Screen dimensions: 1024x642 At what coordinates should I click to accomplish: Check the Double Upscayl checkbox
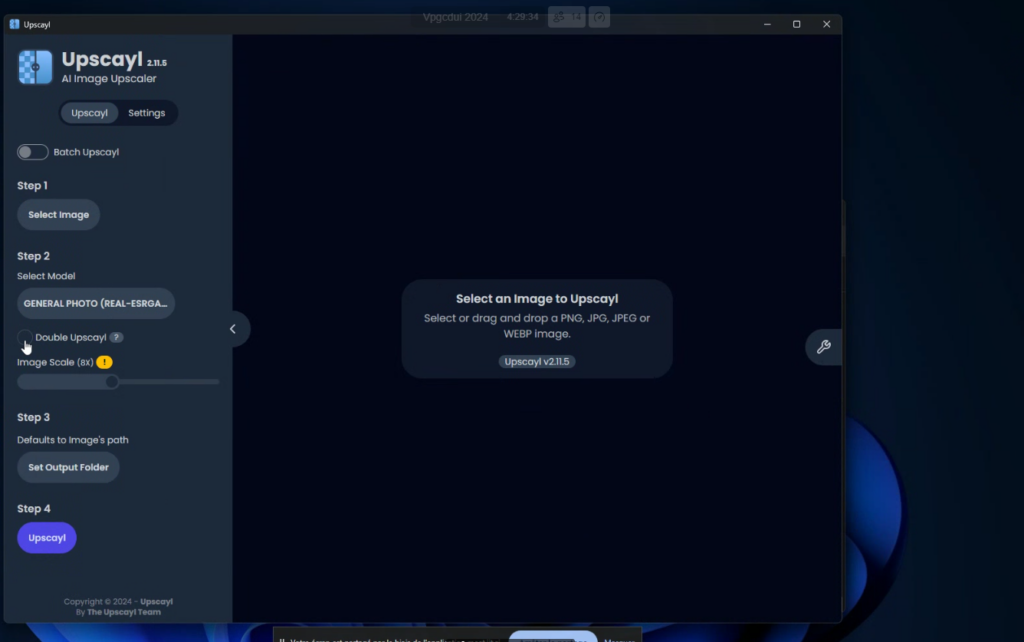(25, 337)
